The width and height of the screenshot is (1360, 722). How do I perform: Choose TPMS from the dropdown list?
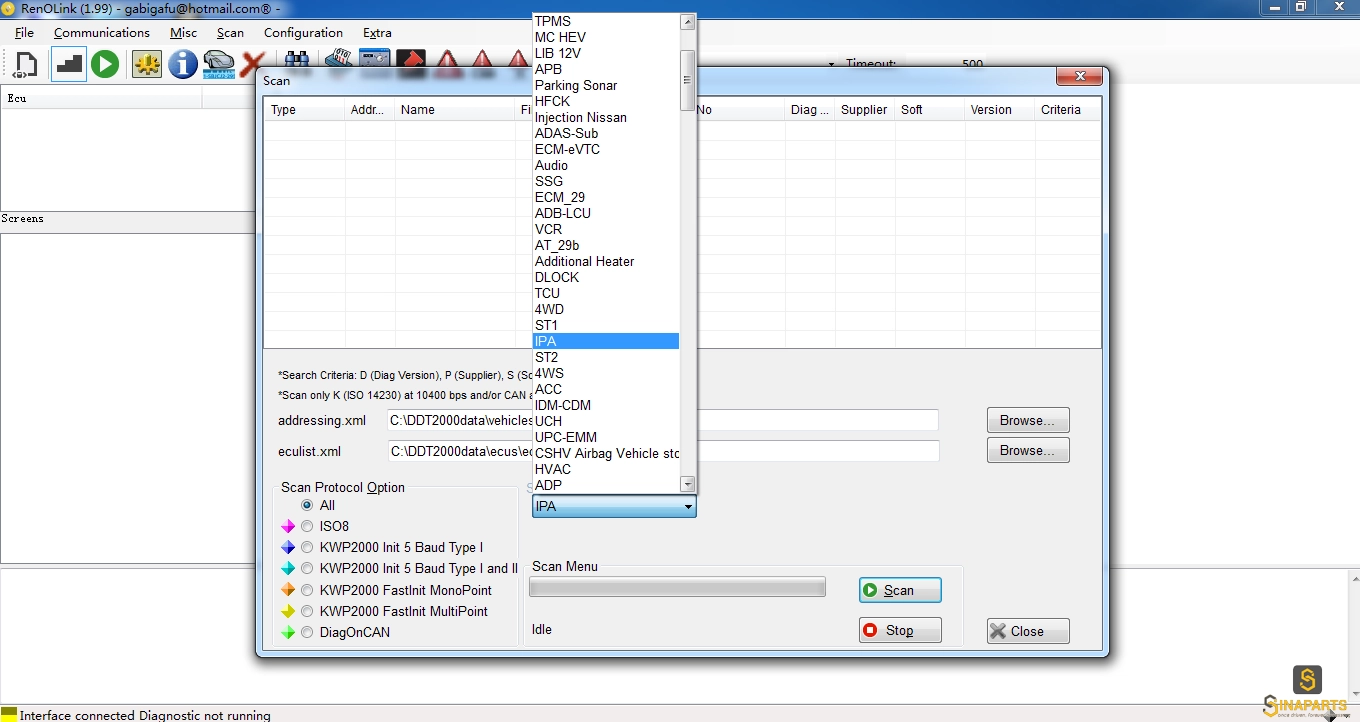click(x=606, y=21)
